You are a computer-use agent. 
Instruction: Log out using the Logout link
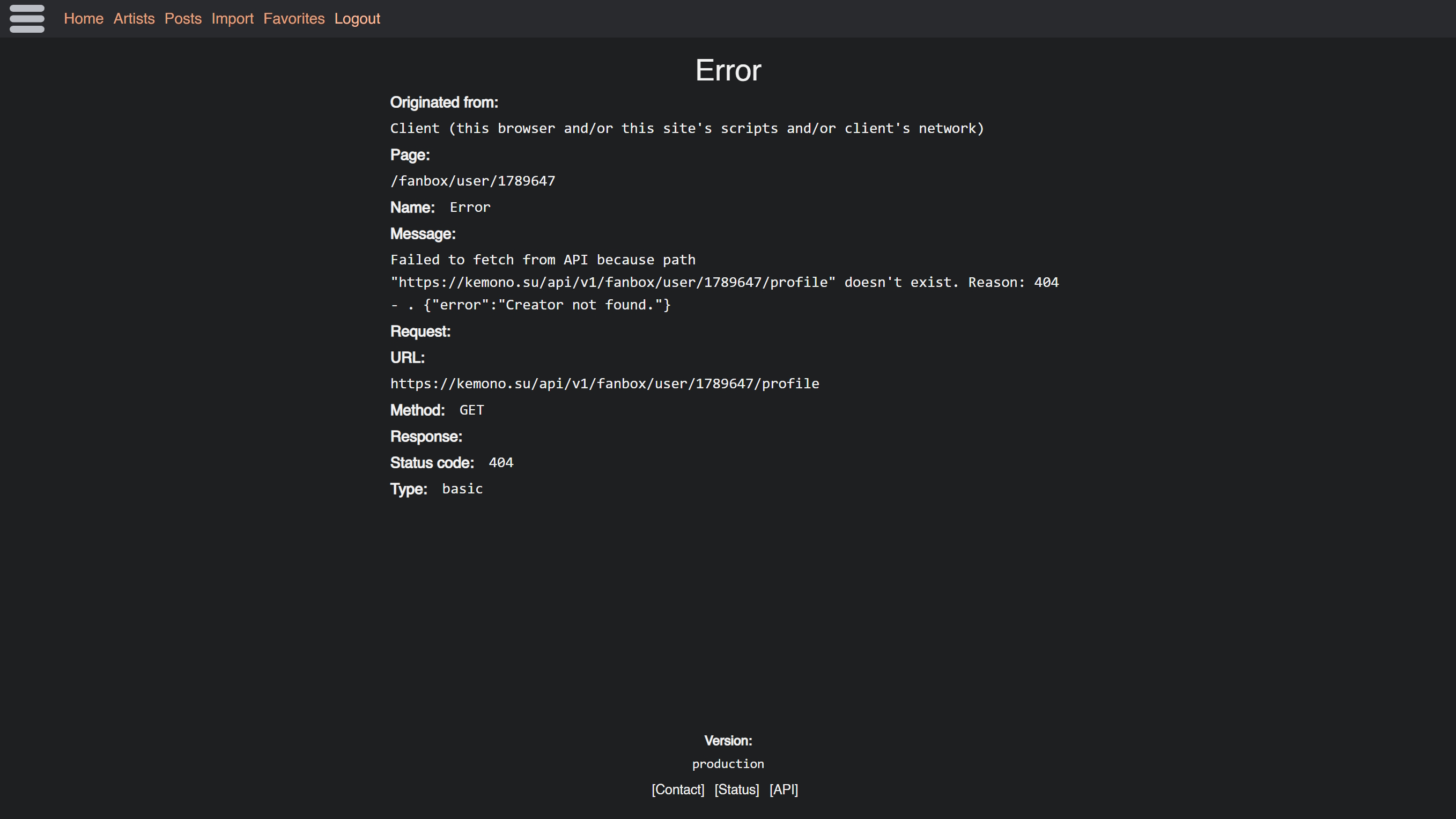tap(357, 19)
